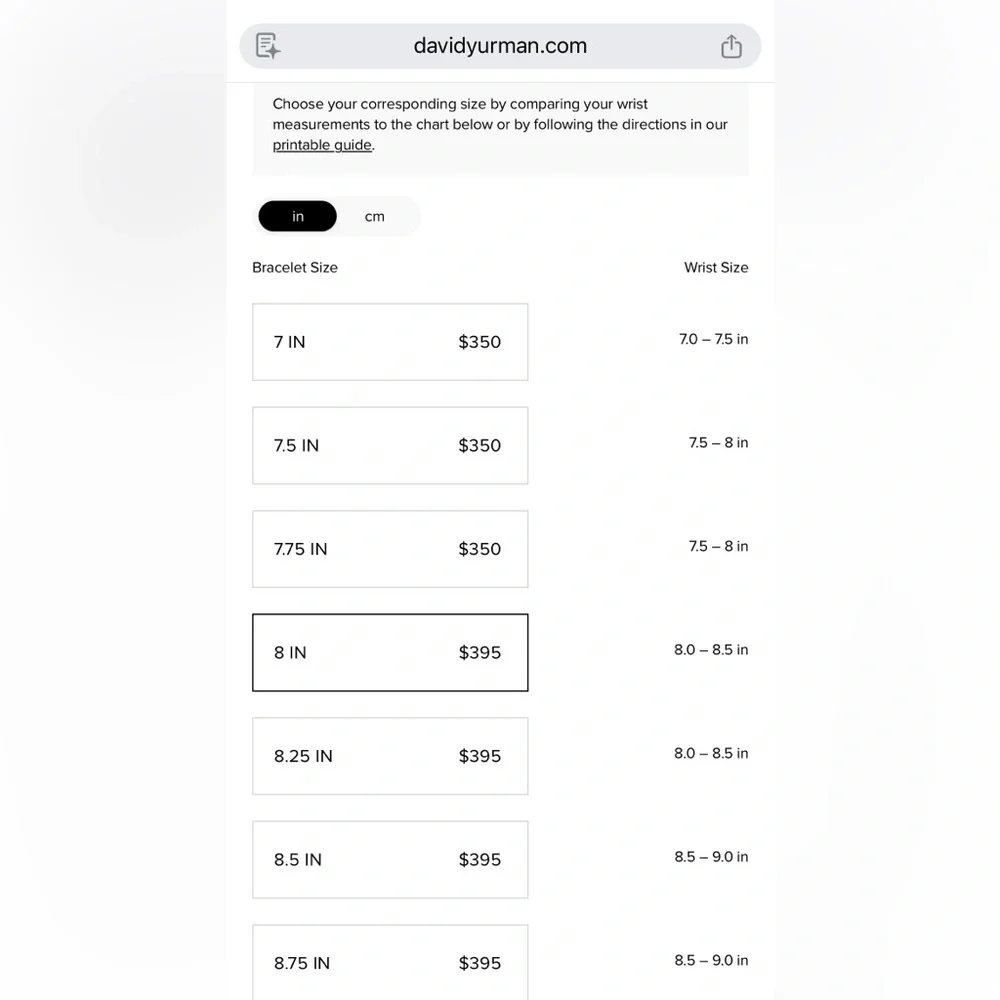Click the davidyurman.com address field
This screenshot has width=1000, height=1000.
coord(500,46)
